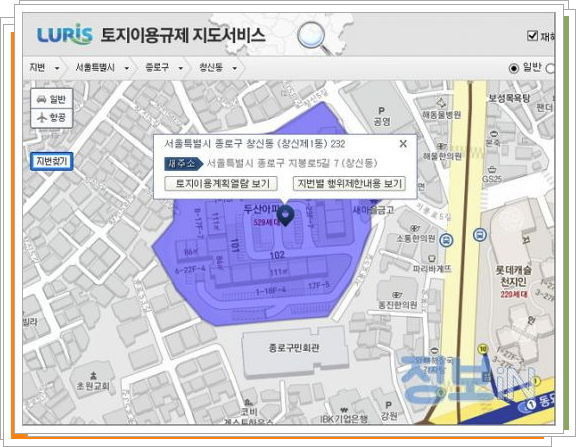
Task: Click the 강원 parking P icon
Action: click(x=388, y=405)
